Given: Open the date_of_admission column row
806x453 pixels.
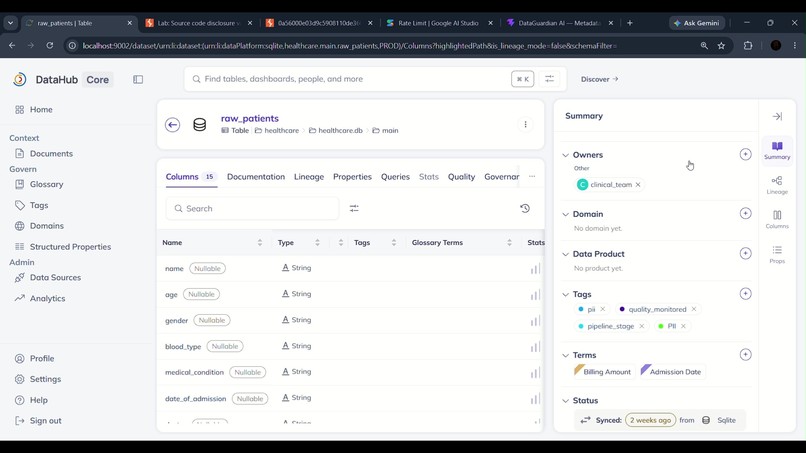Looking at the screenshot, I should [x=351, y=398].
